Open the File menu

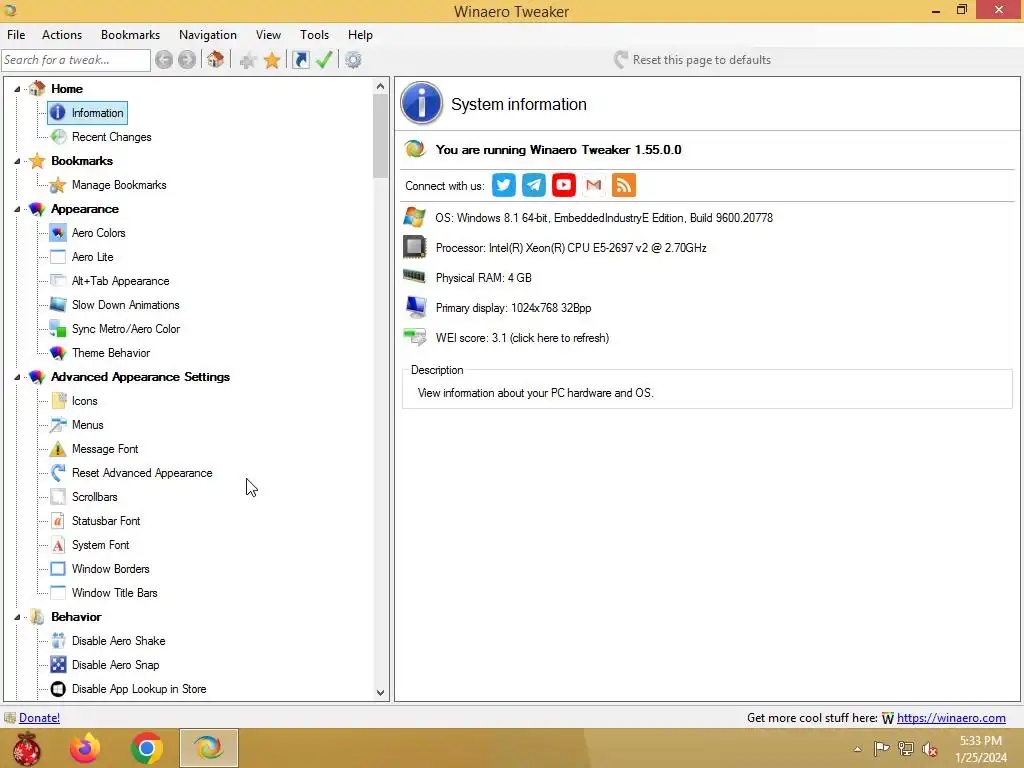point(16,35)
